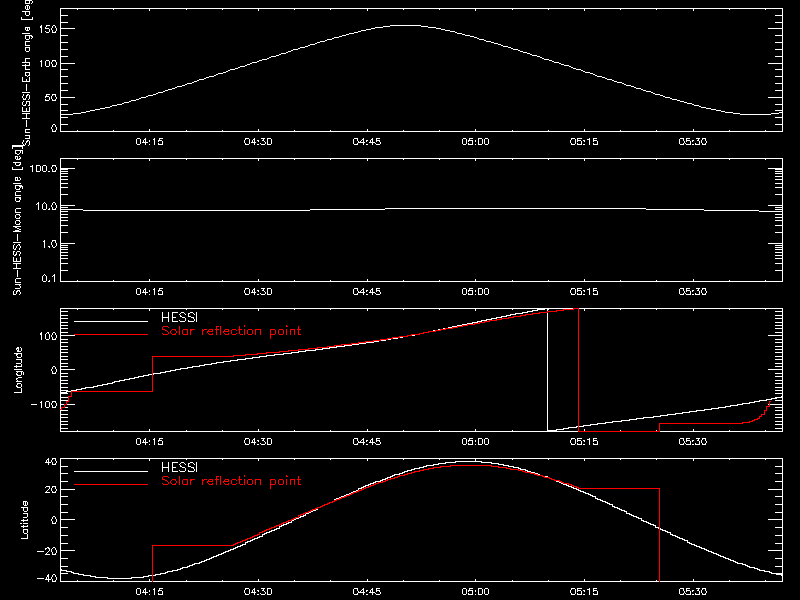The image size is (800, 600).
Task: Click the 50 tick on Earth angle plot
Action: click(x=52, y=98)
